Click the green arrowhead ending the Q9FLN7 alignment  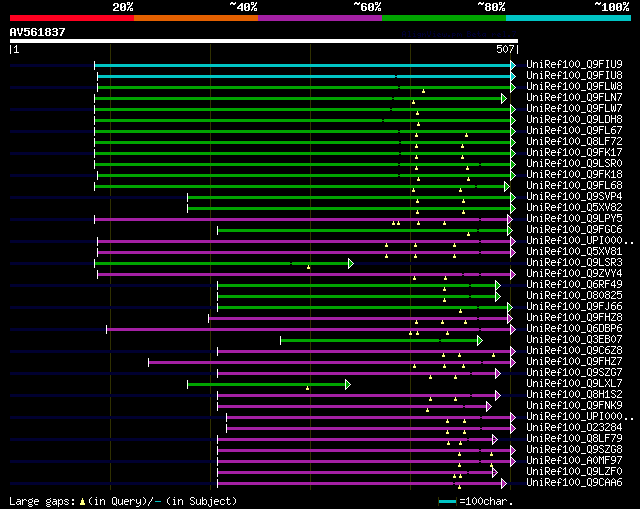coord(504,98)
